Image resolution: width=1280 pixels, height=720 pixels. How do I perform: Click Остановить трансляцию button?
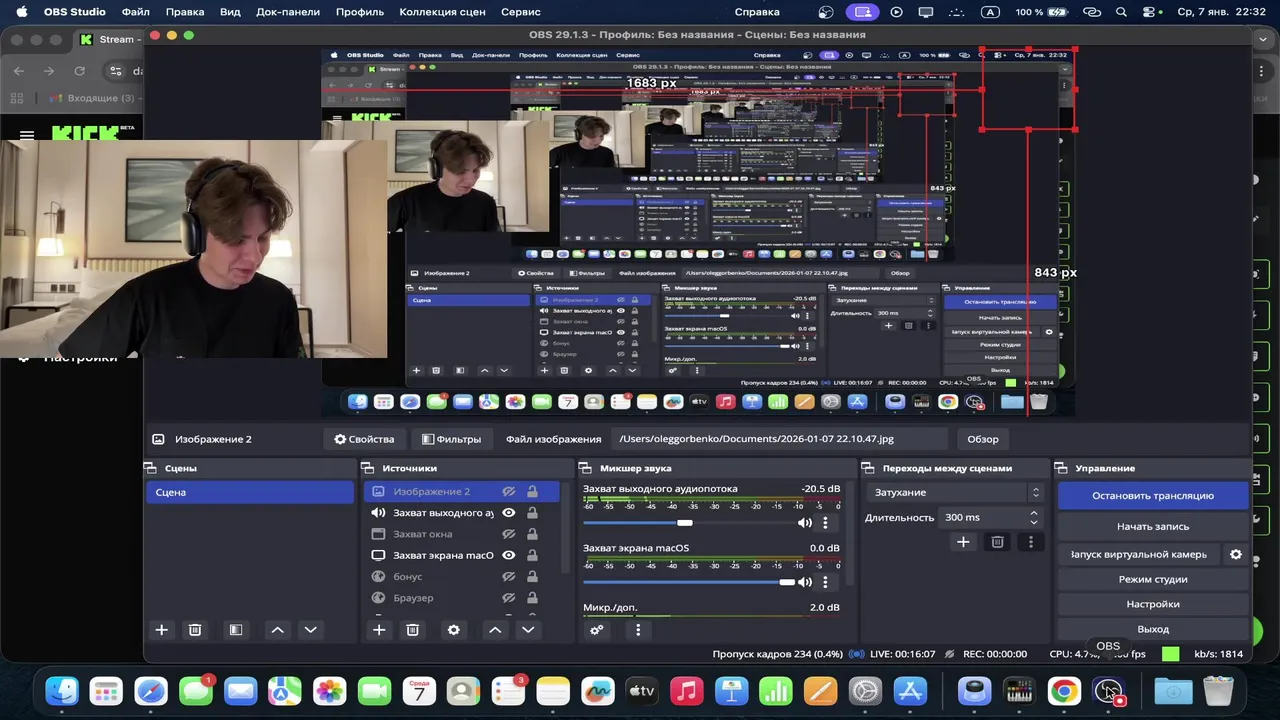click(x=1153, y=495)
